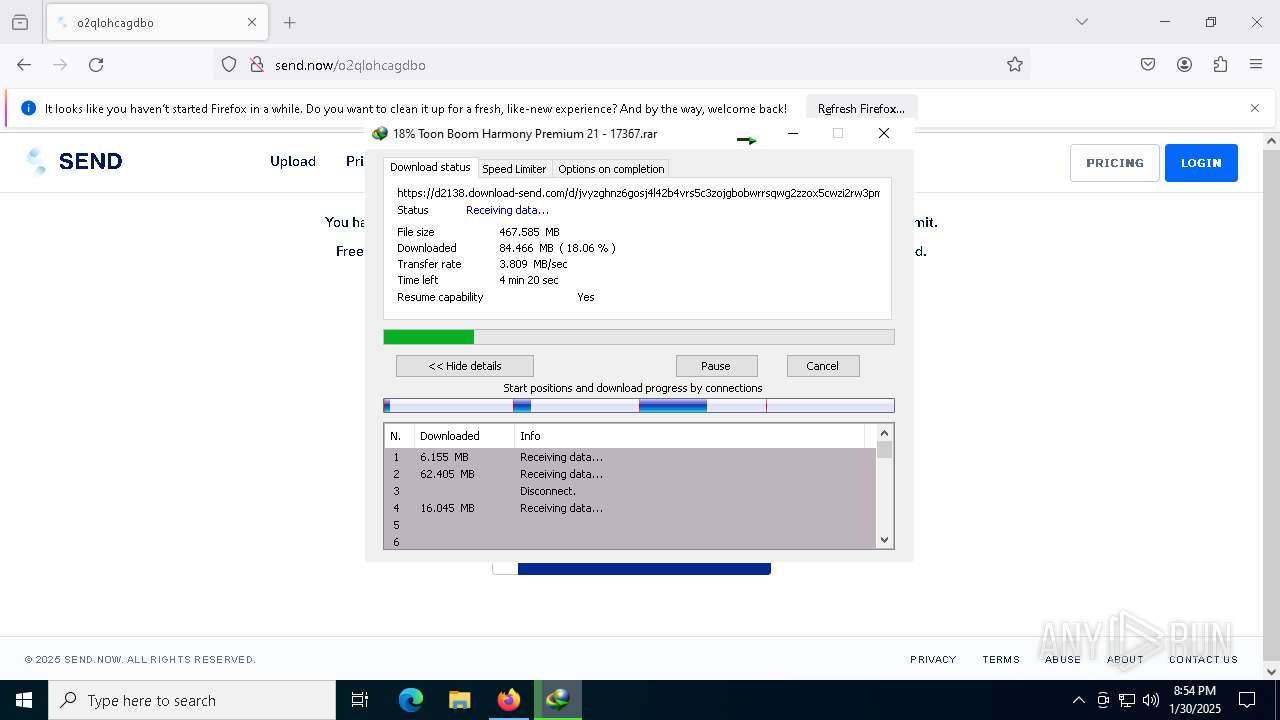The image size is (1280, 720).
Task: Close the o2qlohcagdbo tab
Action: [252, 22]
